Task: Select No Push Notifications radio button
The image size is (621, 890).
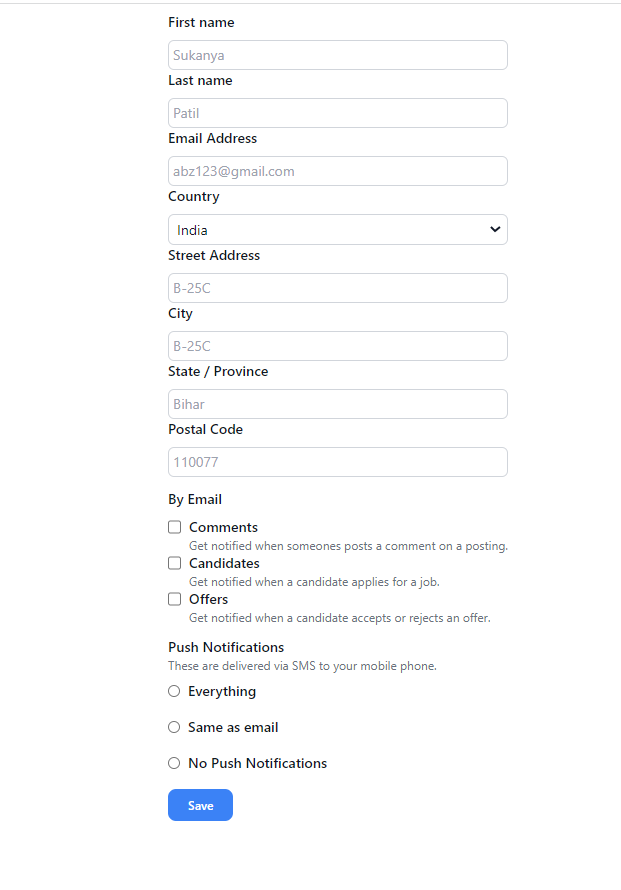Action: [174, 763]
